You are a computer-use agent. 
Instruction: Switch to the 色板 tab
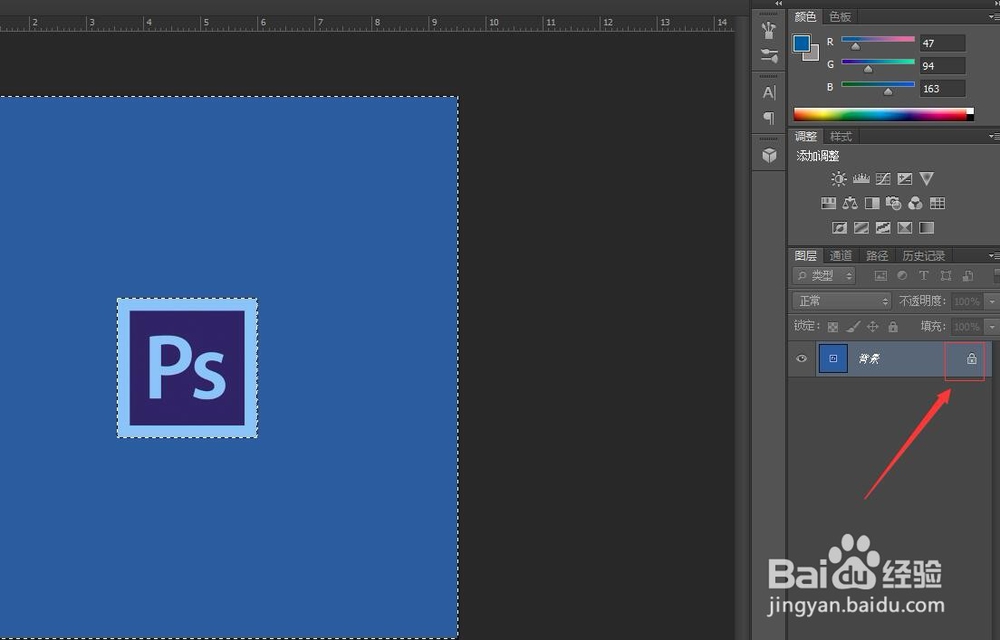(840, 17)
